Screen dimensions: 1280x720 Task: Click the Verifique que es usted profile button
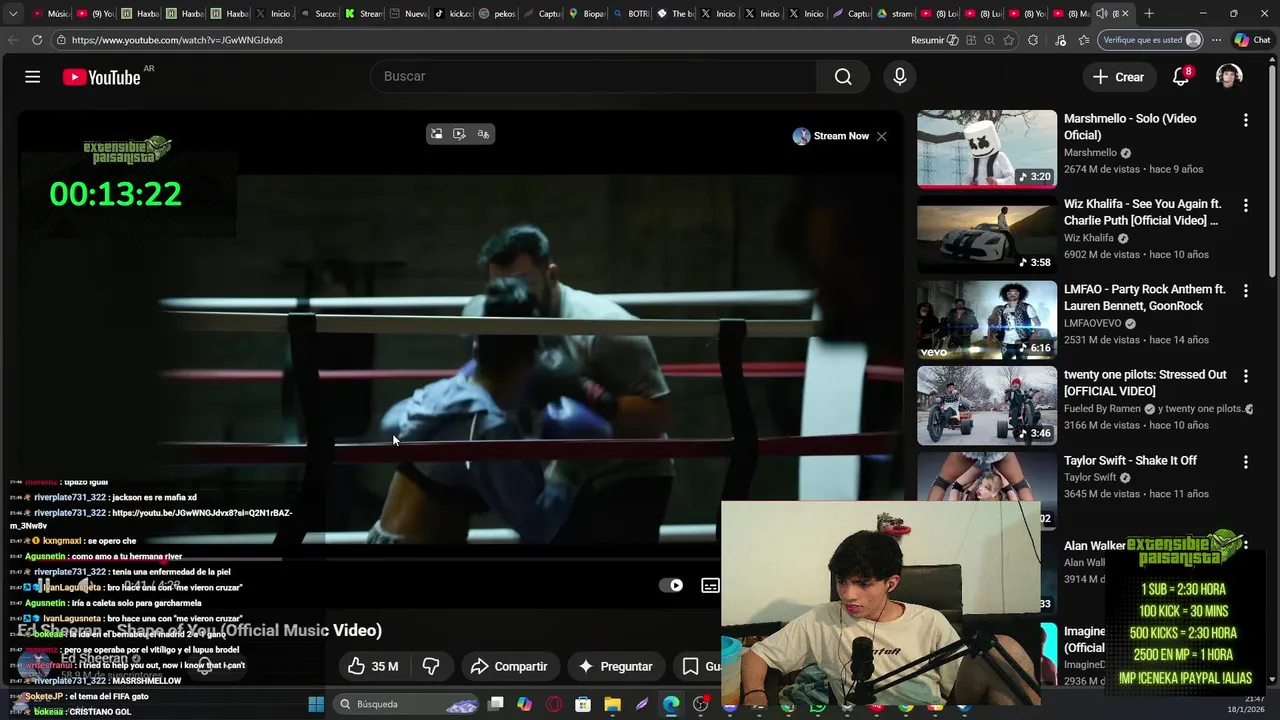pos(1150,40)
